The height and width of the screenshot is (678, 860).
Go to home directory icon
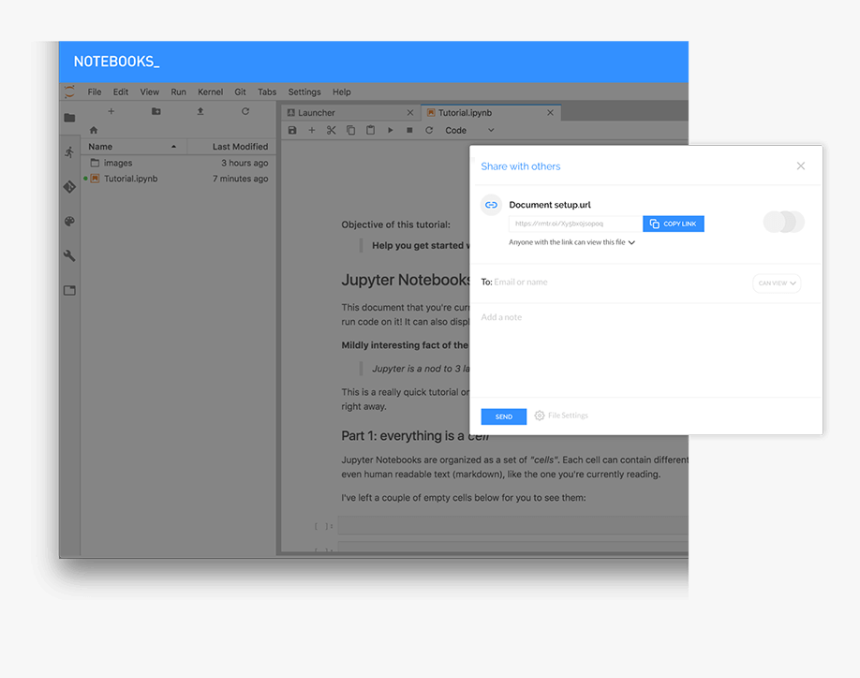tap(94, 130)
